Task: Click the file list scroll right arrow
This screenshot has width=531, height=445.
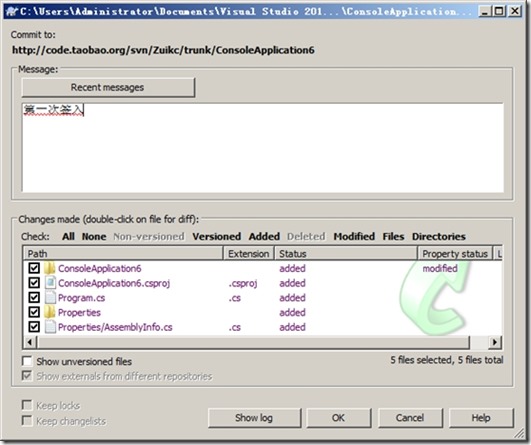Action: (495, 342)
